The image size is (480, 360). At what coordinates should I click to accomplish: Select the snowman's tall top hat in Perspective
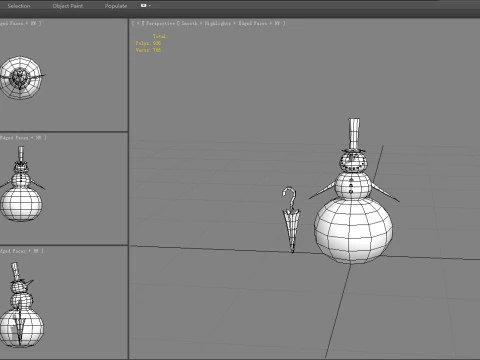354,134
